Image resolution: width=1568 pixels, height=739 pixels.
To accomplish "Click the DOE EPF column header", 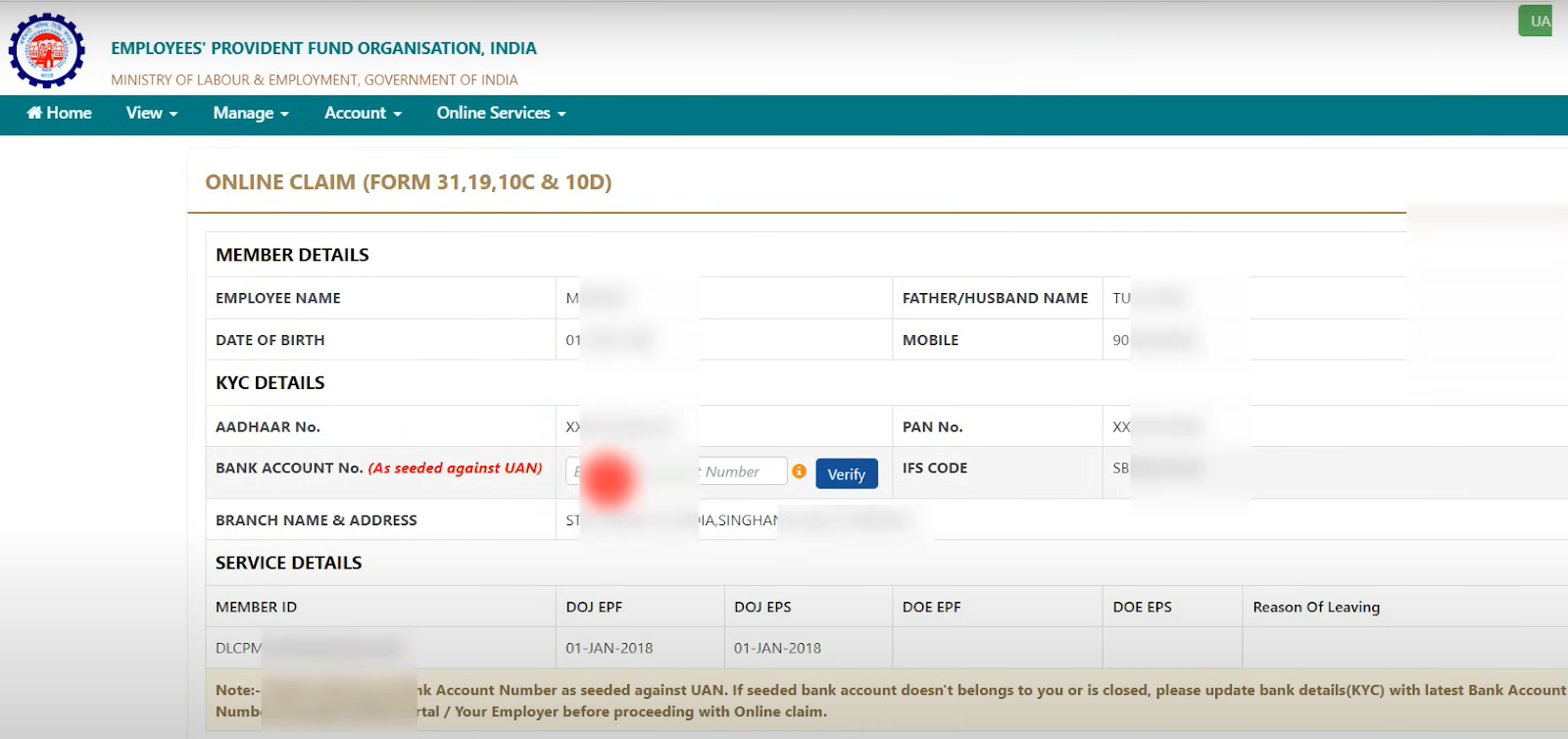I will point(932,607).
